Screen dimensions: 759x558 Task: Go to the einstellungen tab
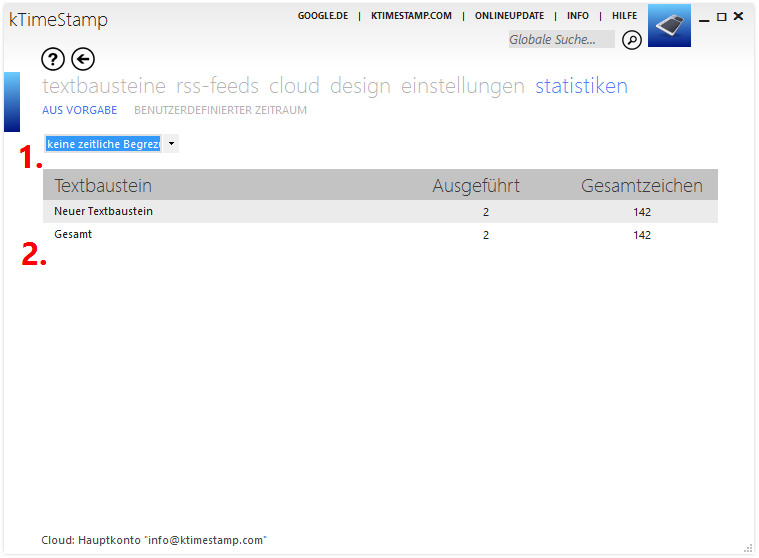coord(463,87)
